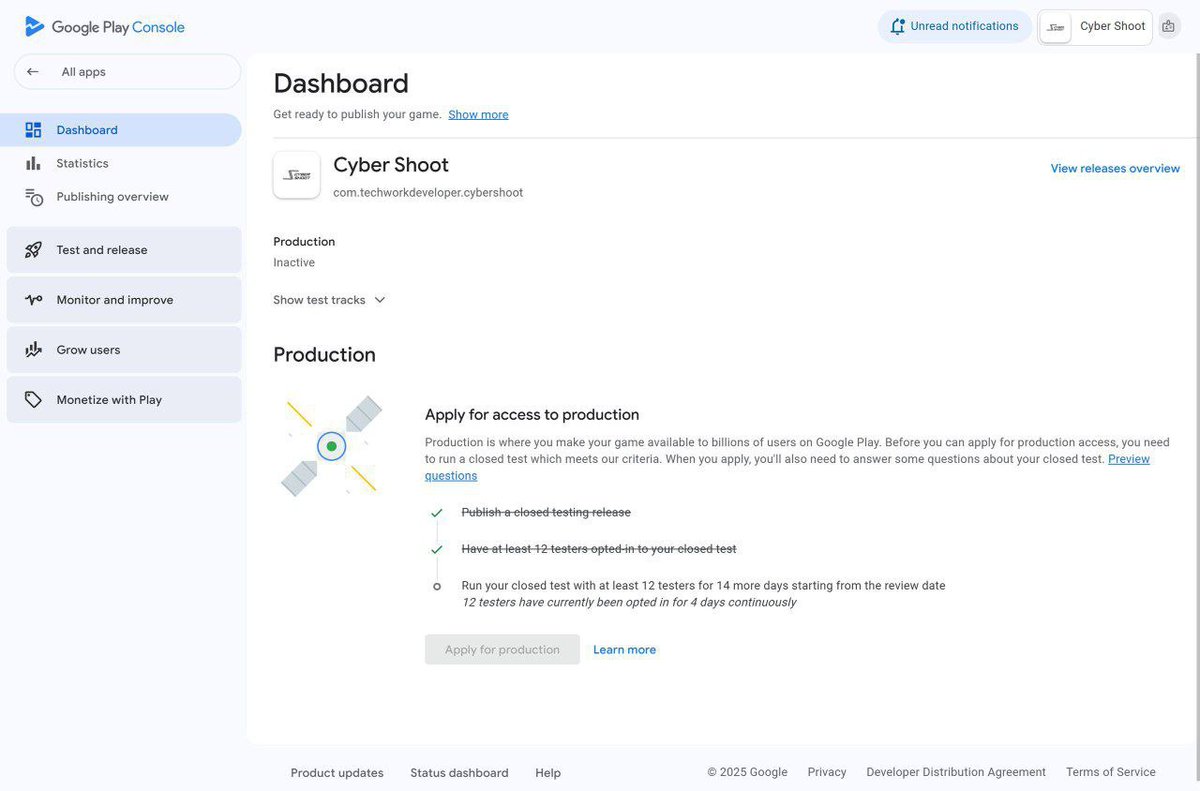Click the rocket icon for Test and release
1200x791 pixels.
click(x=33, y=249)
